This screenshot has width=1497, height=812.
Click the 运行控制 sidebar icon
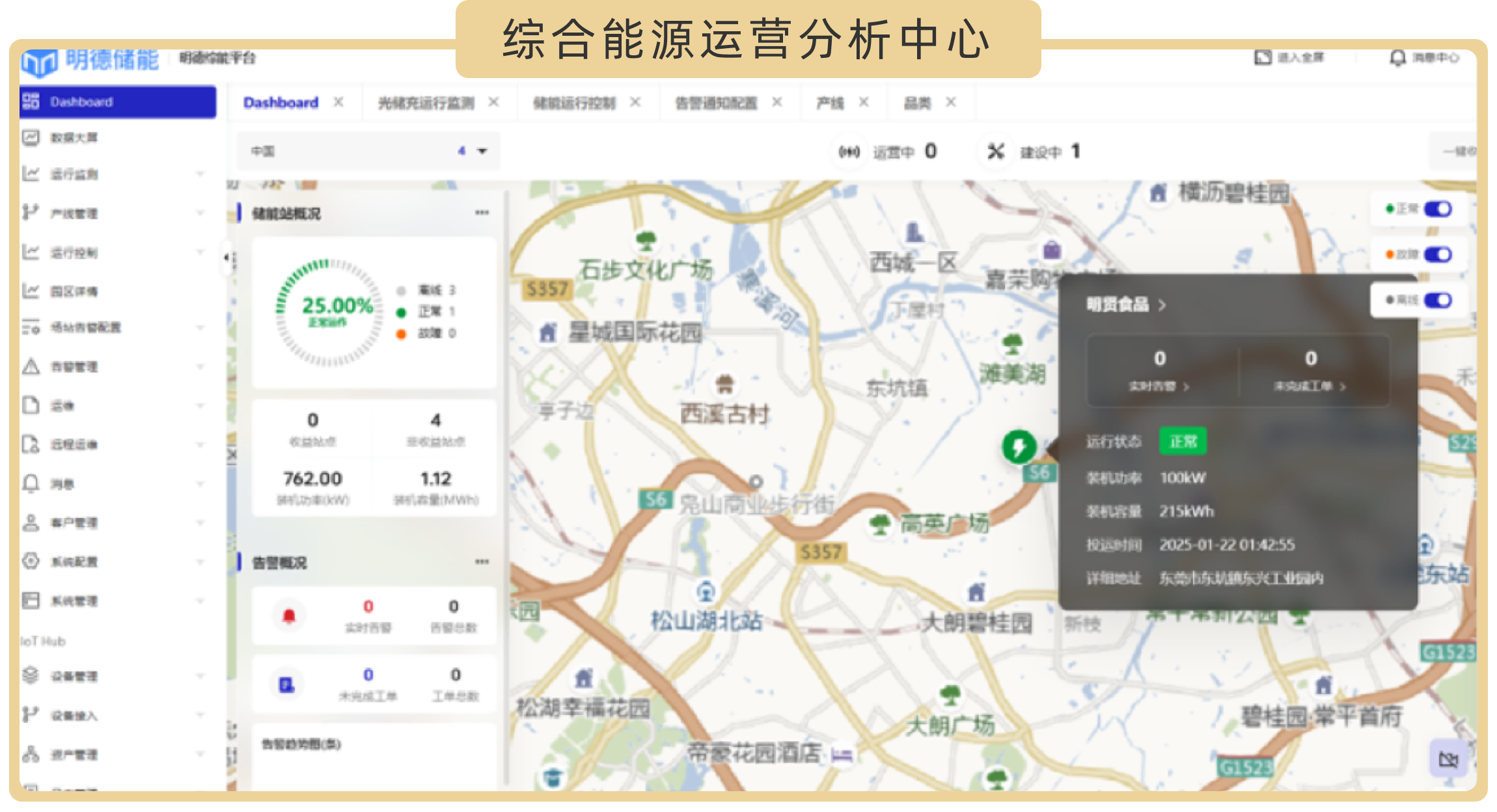[x=31, y=252]
